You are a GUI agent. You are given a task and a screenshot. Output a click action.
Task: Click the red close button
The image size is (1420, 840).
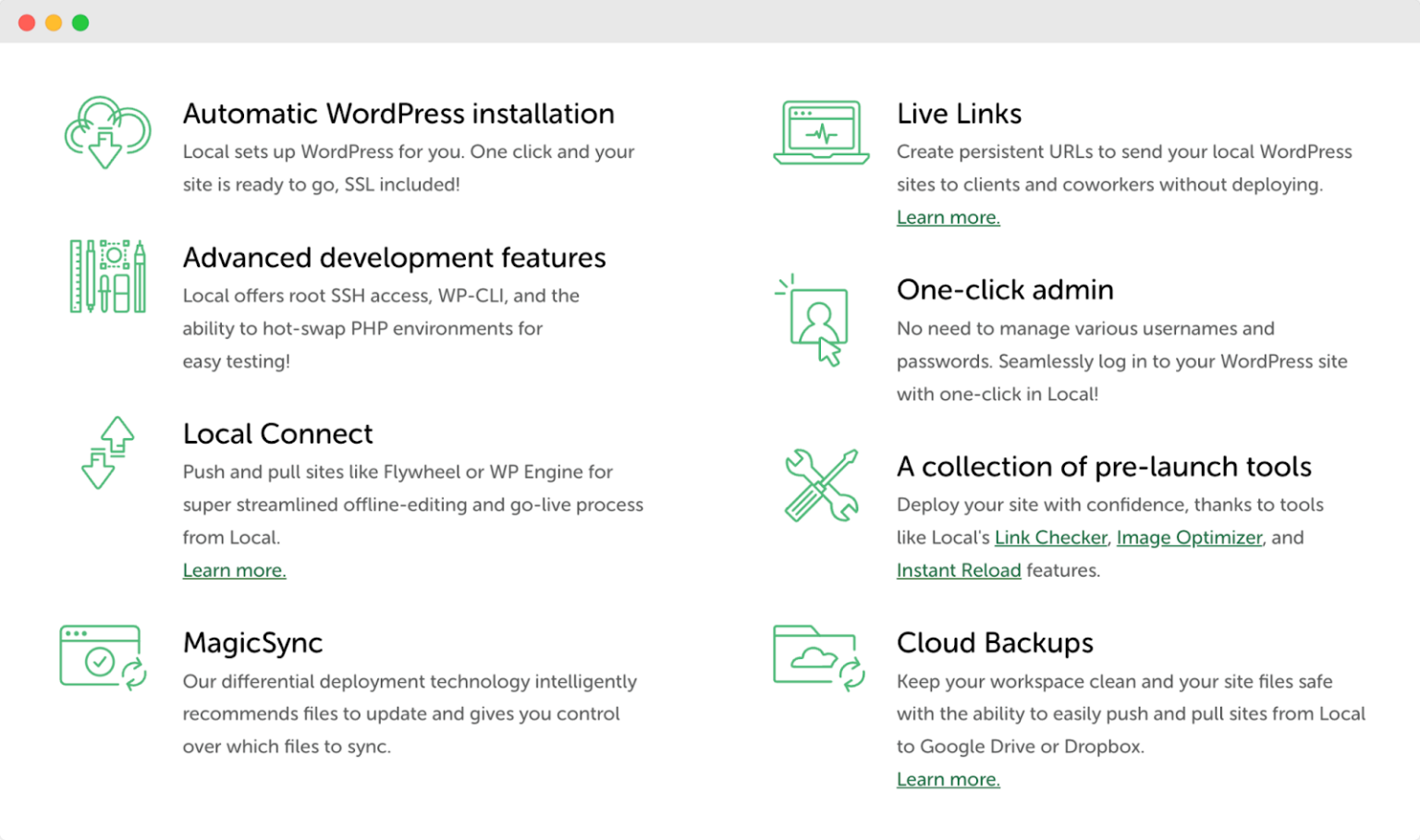click(x=27, y=21)
